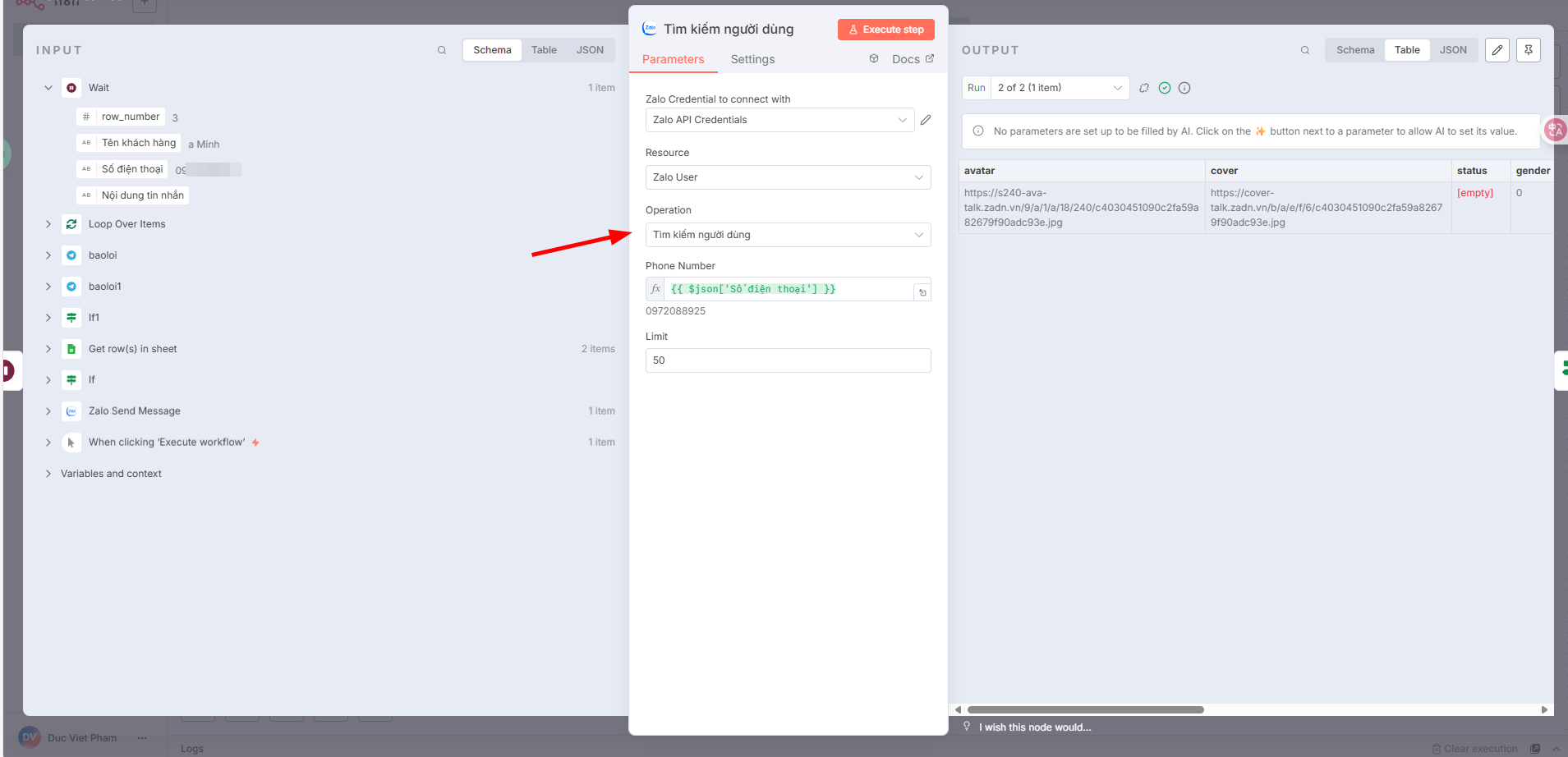This screenshot has width=1568, height=757.
Task: Click the link icon next to Run dropdown
Action: tap(1144, 88)
